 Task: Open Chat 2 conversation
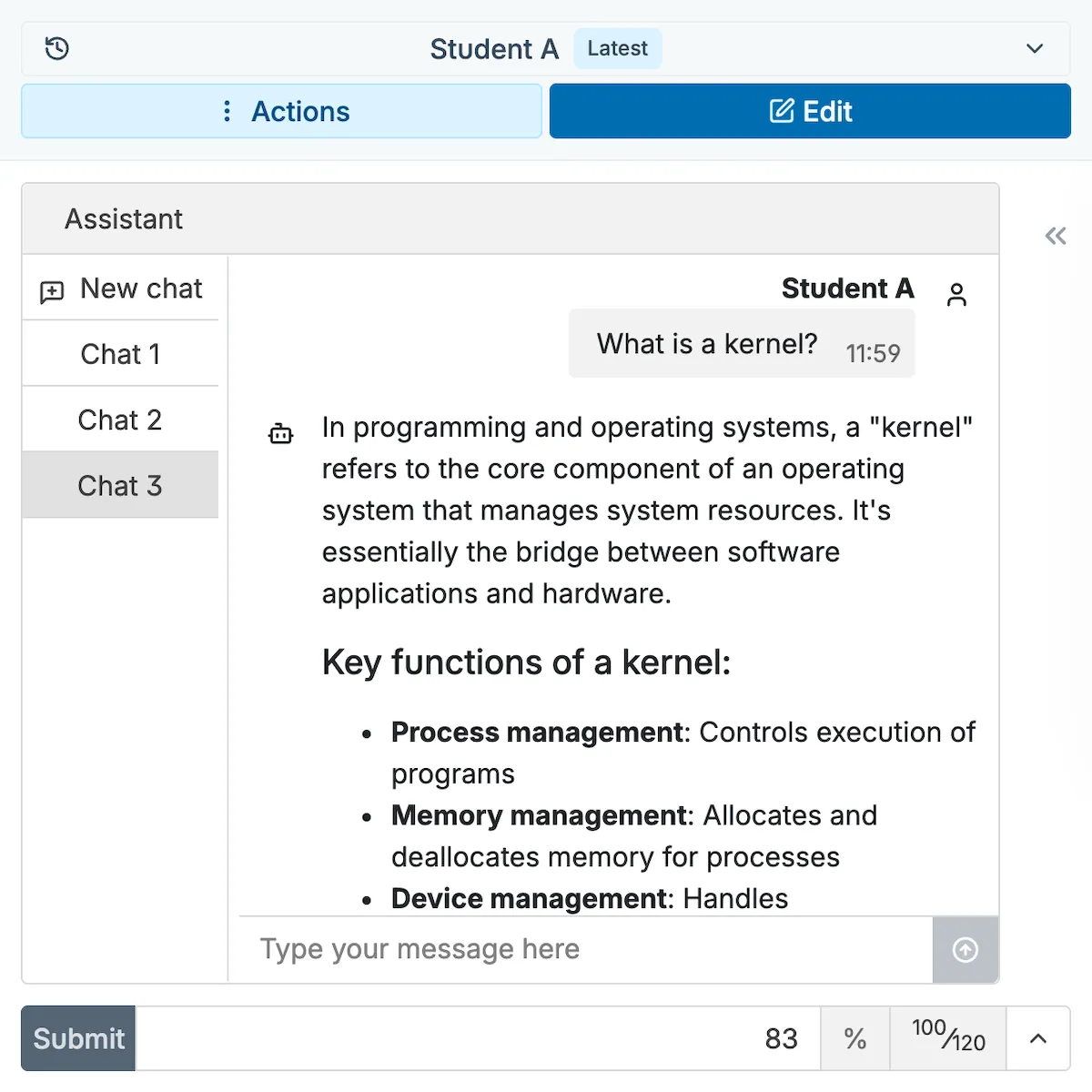120,420
